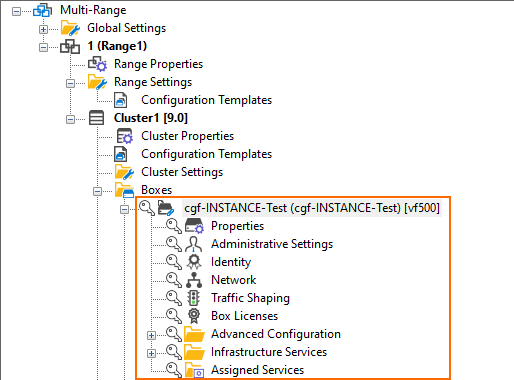Collapse the cgf-INSTANCE-Test box node
Viewport: 514px width, 380px height.
coord(124,209)
